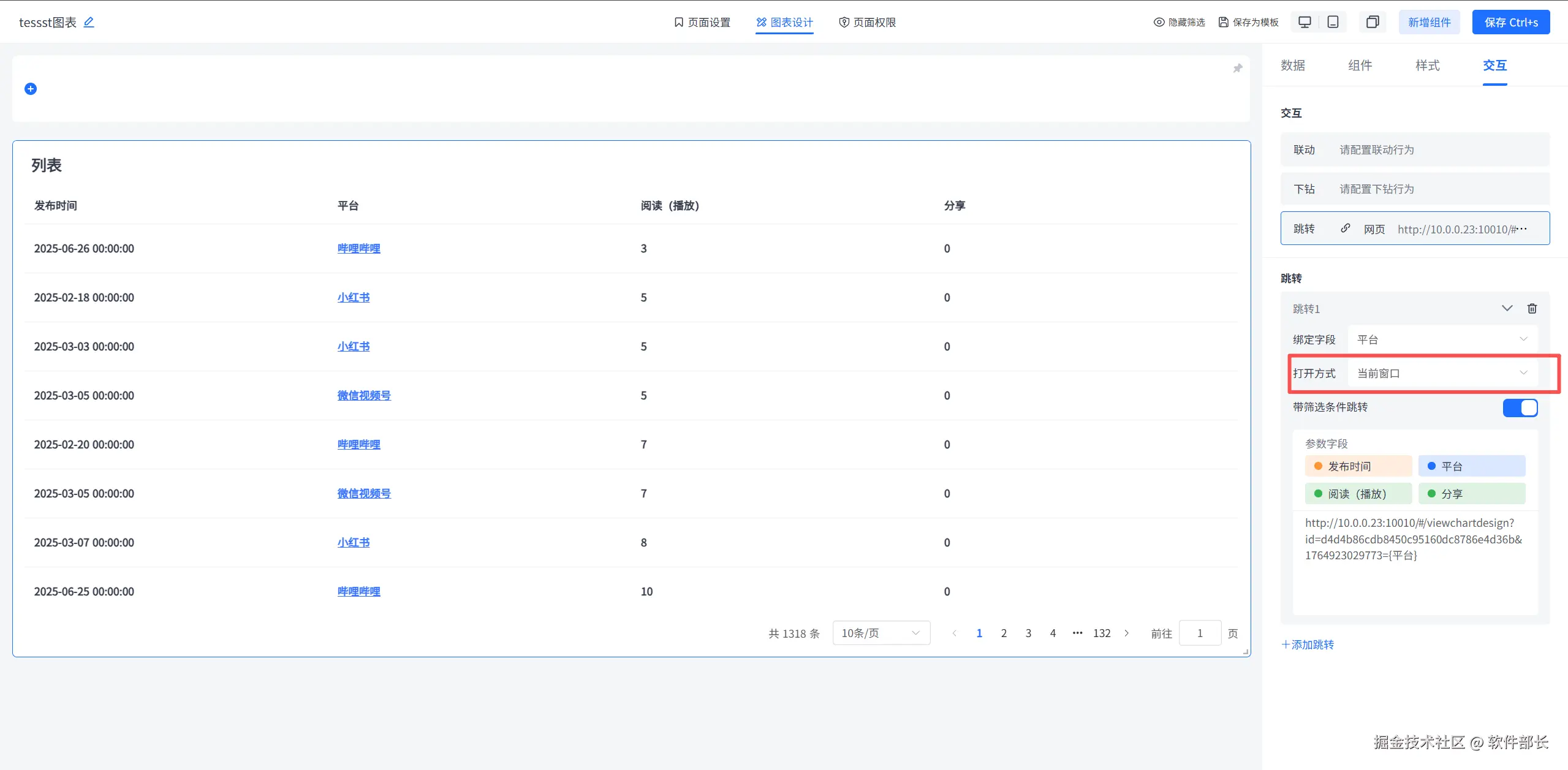The height and width of the screenshot is (770, 1568).
Task: Click the pencil edit icon beside tessst图表
Action: 89,22
